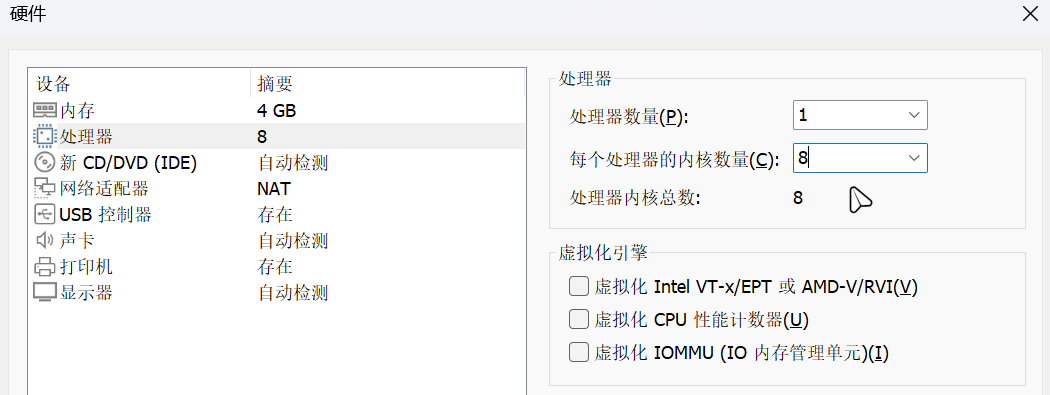Expand the 每个处理器的内核数量 dropdown arrow

click(x=914, y=158)
